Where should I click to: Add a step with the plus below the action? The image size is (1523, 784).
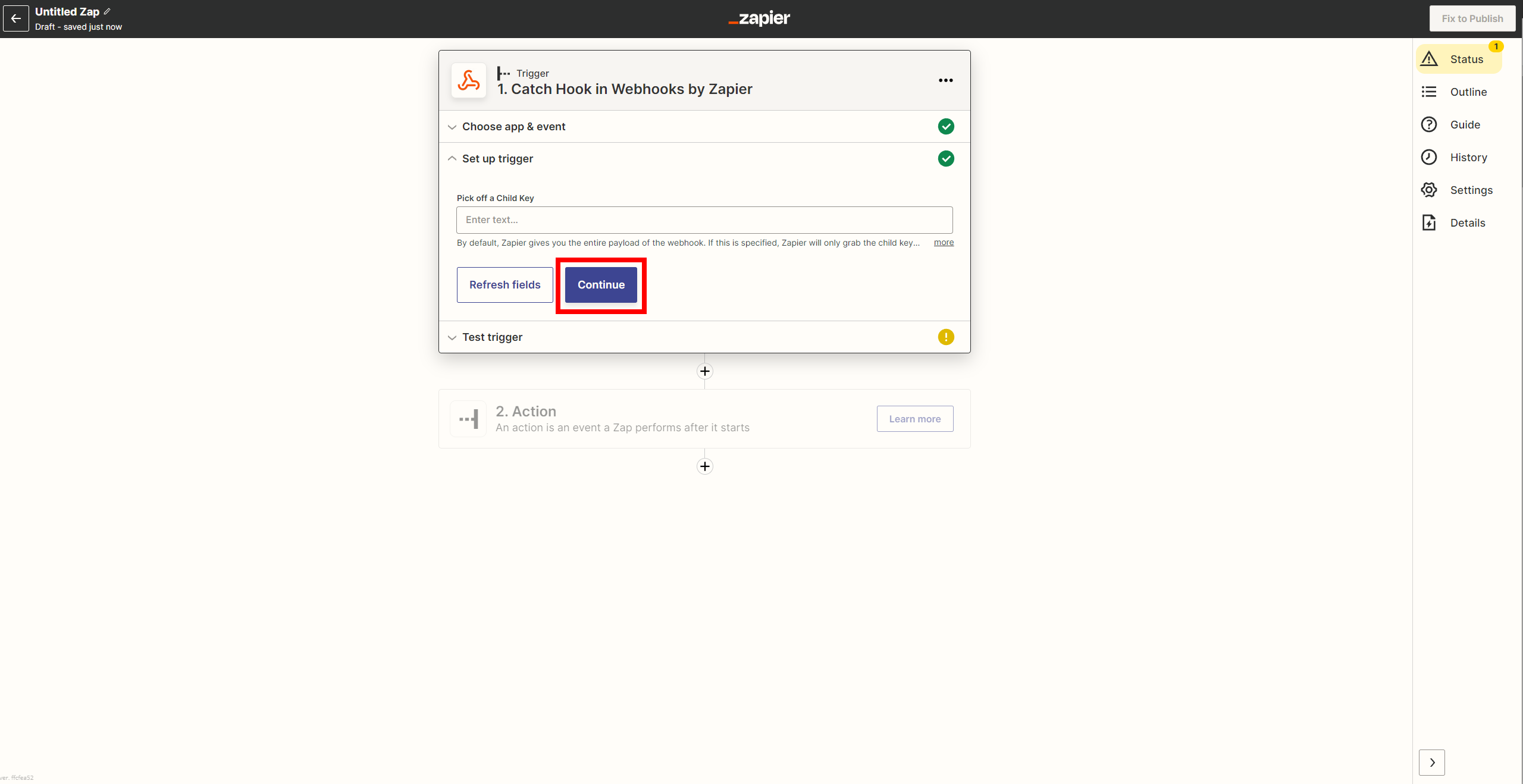click(704, 466)
